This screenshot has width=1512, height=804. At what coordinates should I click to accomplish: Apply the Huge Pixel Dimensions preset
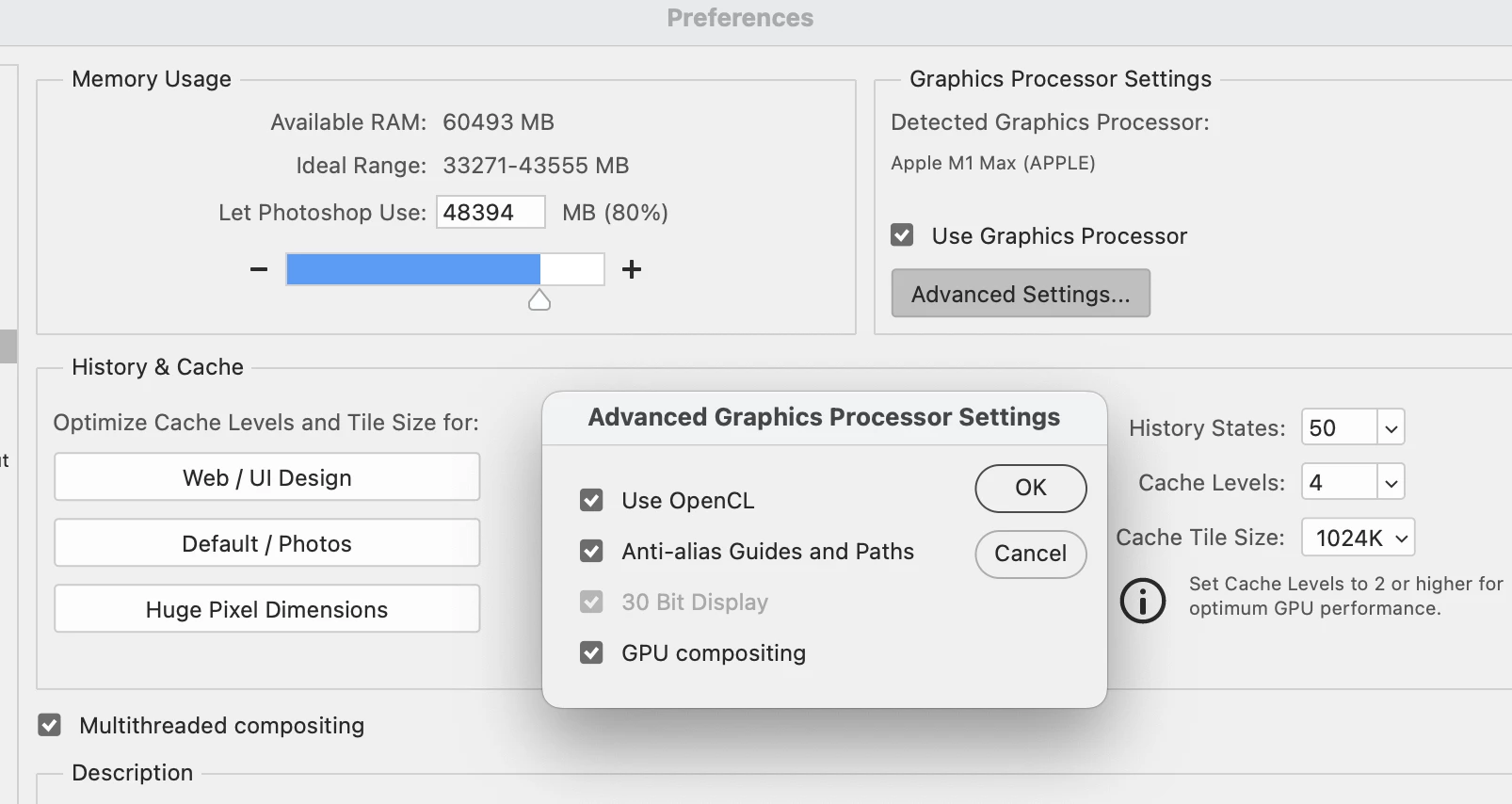click(267, 609)
